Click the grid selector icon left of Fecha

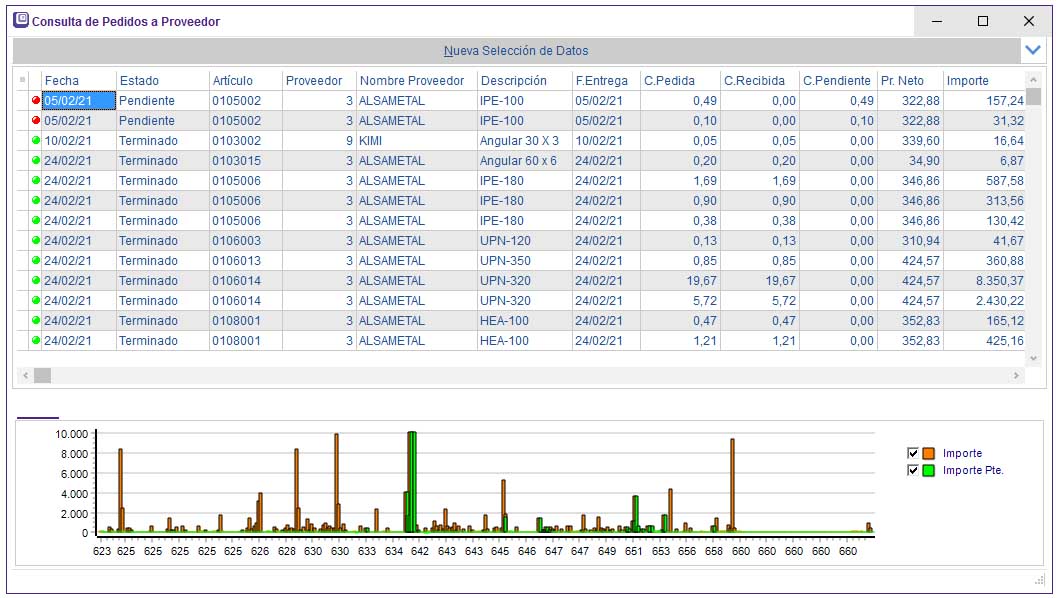23,80
